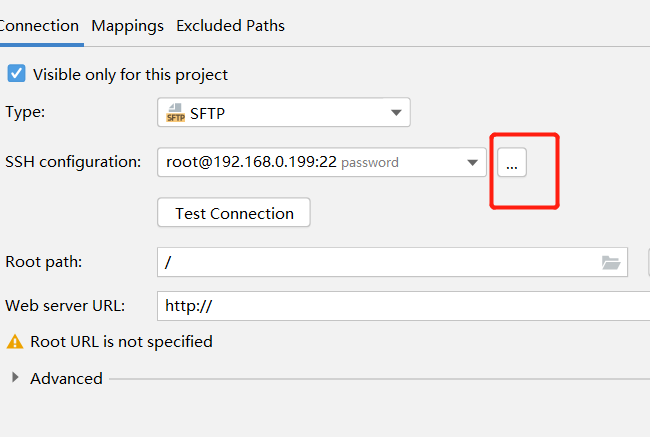Open the Type dropdown arrow
The width and height of the screenshot is (650, 437).
point(397,113)
